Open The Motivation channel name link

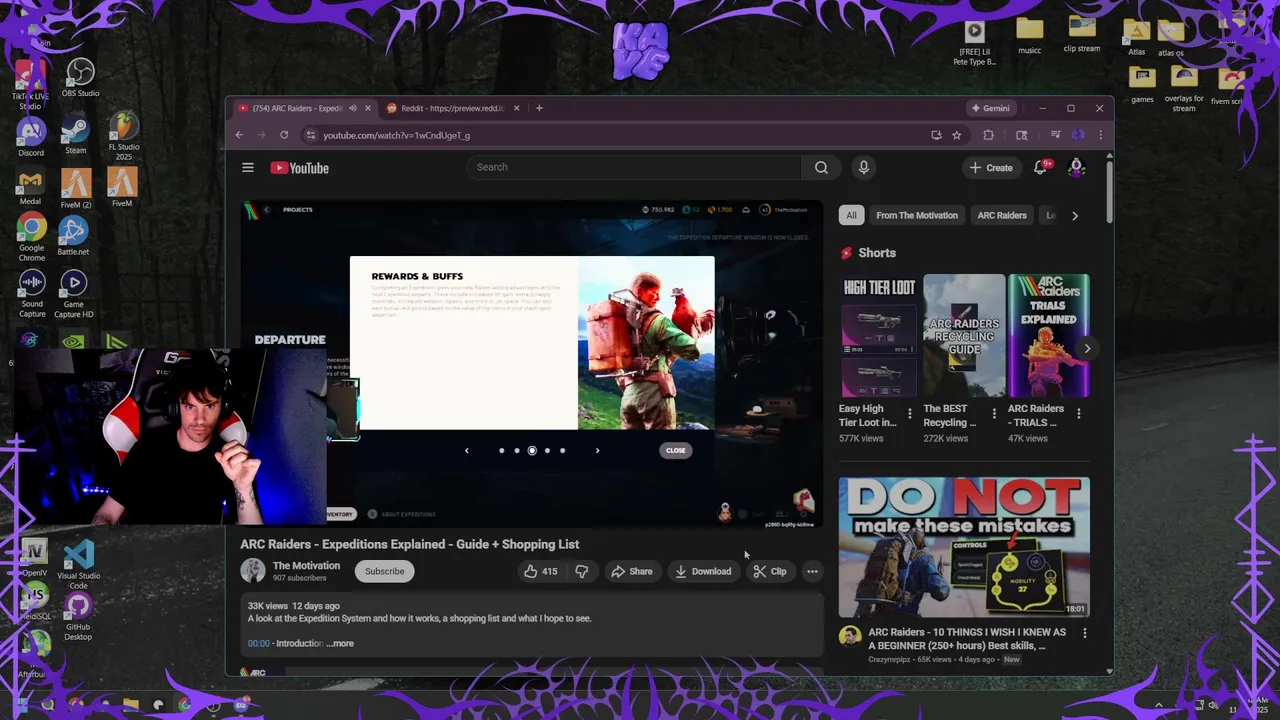(x=306, y=565)
